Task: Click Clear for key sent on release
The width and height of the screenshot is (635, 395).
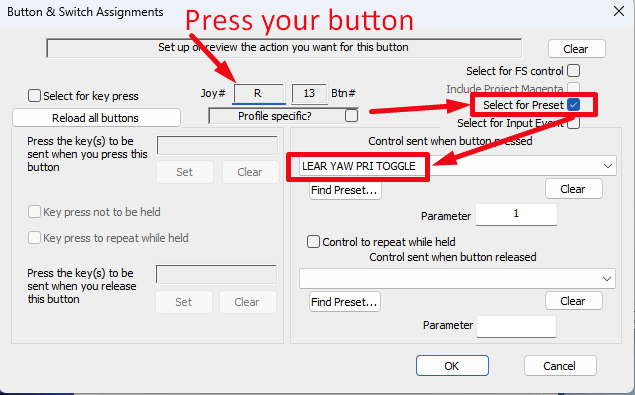Action: point(247,302)
